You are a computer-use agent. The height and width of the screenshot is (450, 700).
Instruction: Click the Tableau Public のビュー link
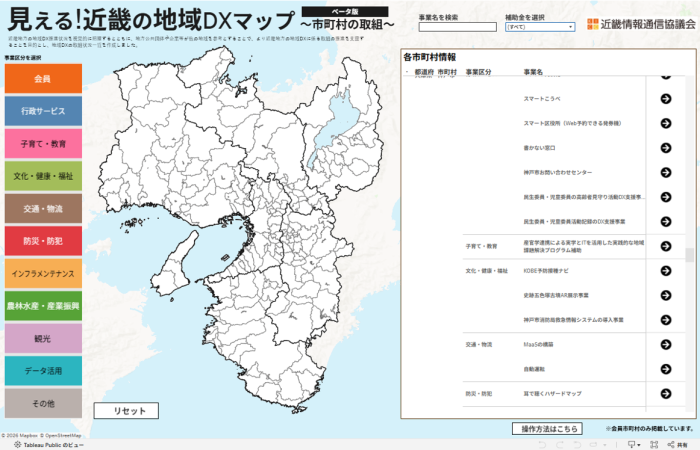[54, 445]
